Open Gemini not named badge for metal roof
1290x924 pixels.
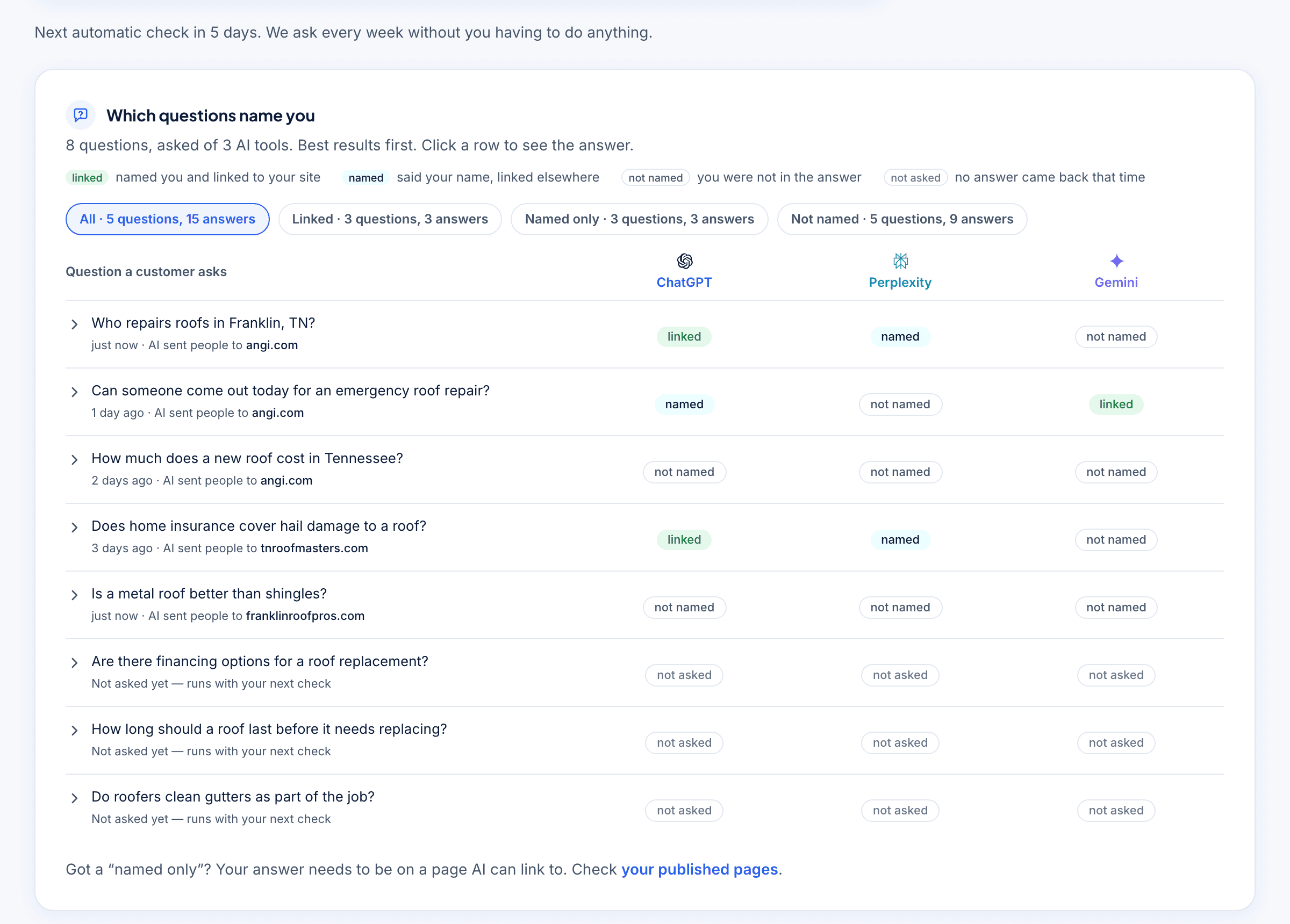pos(1116,607)
